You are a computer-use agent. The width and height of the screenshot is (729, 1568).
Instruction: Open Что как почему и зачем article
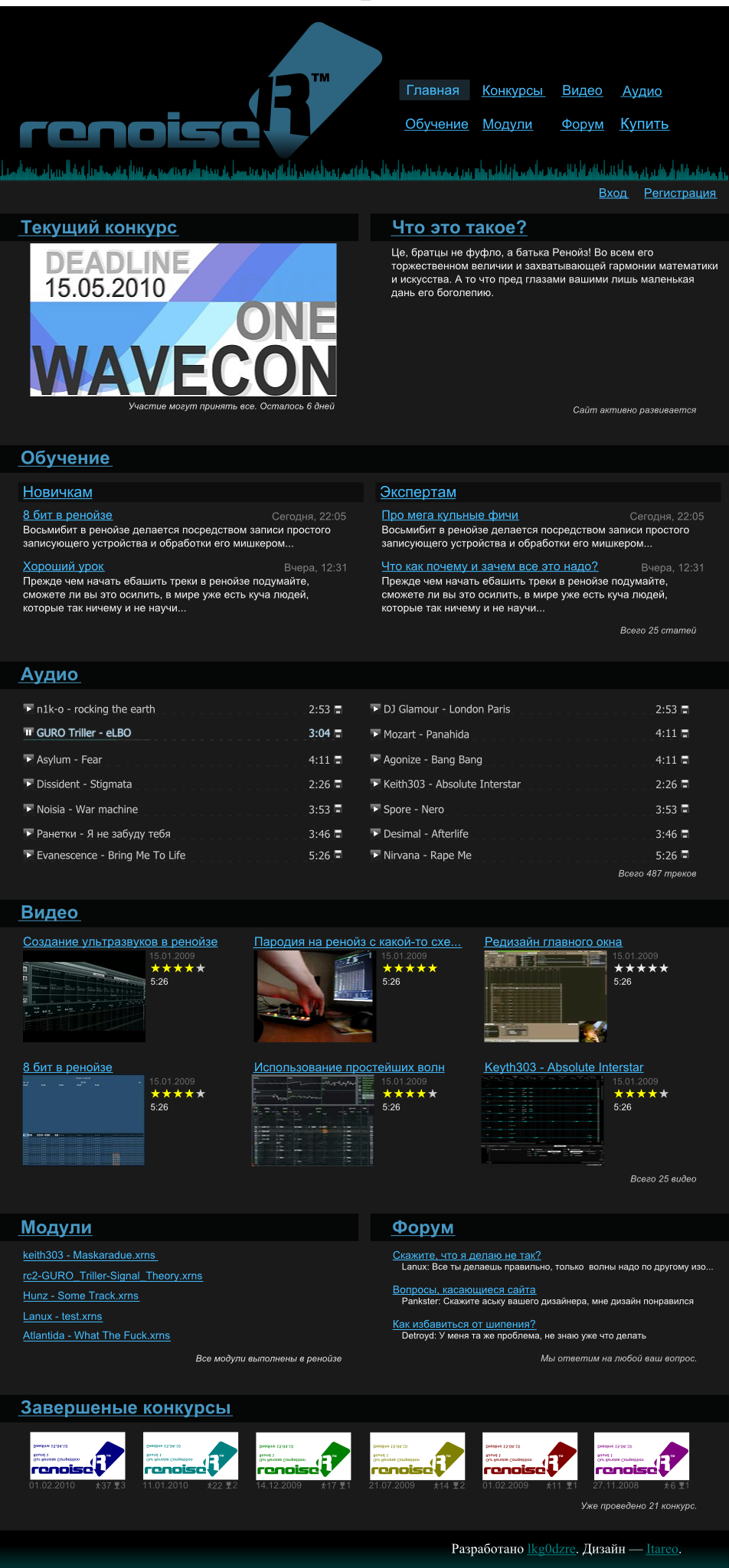pos(490,566)
